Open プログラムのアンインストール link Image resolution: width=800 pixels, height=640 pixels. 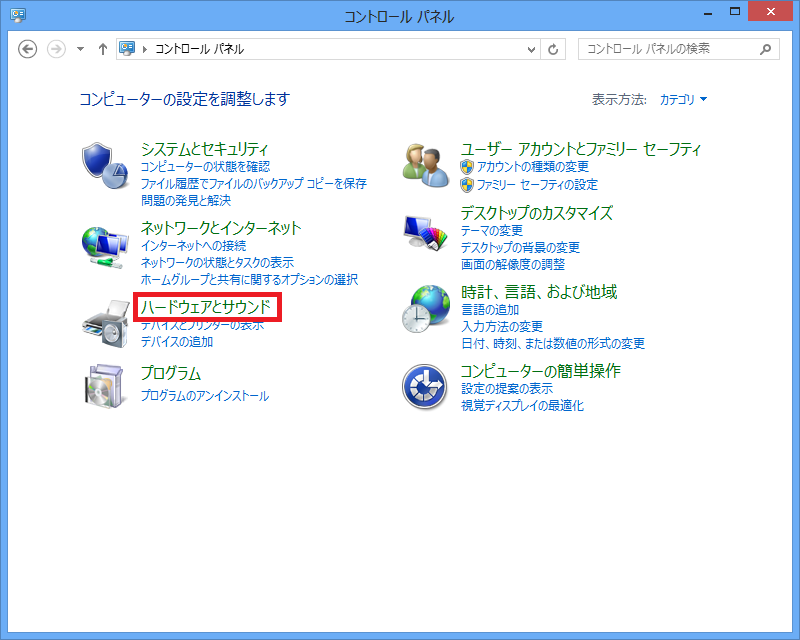204,396
